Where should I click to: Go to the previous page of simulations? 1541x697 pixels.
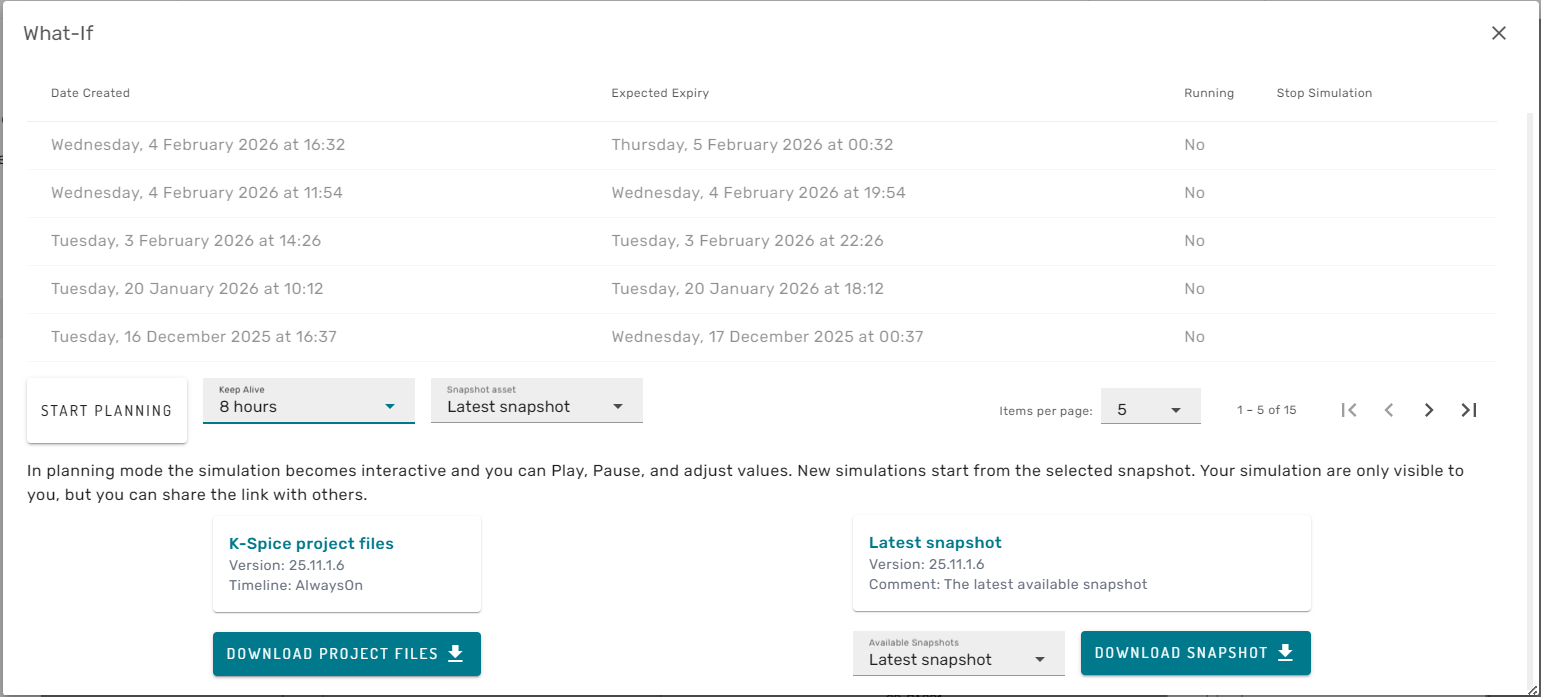(1389, 410)
